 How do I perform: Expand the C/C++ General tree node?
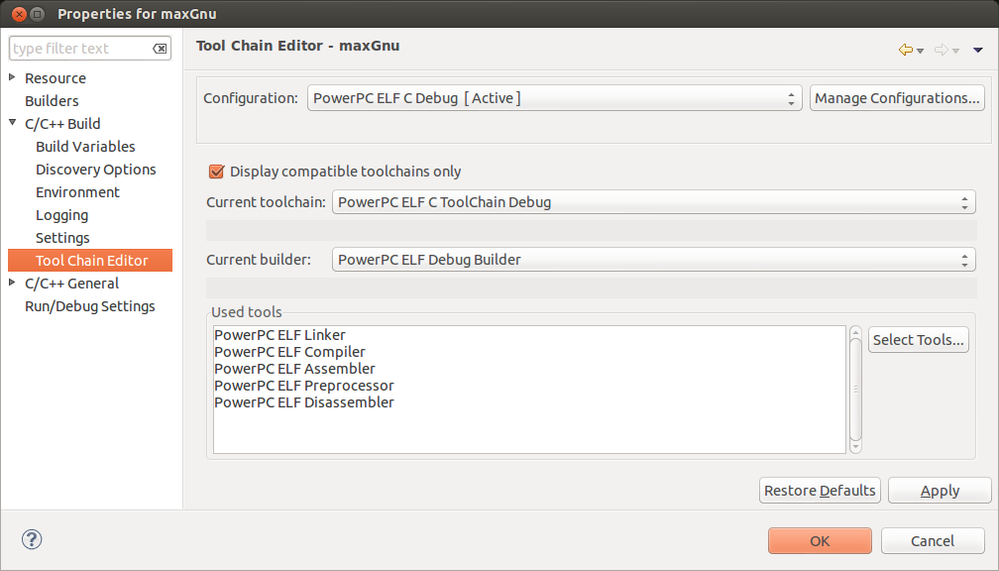tap(12, 283)
